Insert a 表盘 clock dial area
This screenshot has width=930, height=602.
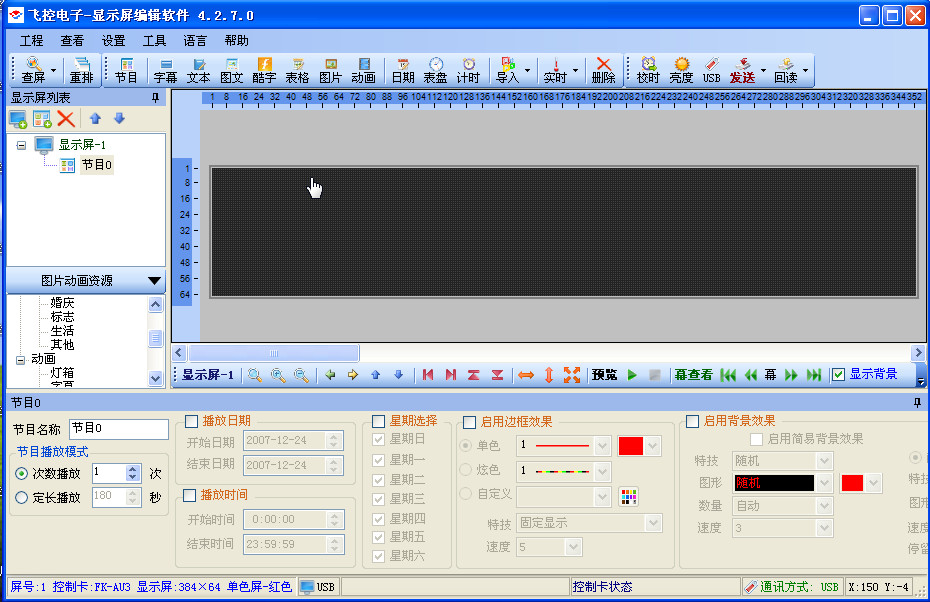click(435, 70)
